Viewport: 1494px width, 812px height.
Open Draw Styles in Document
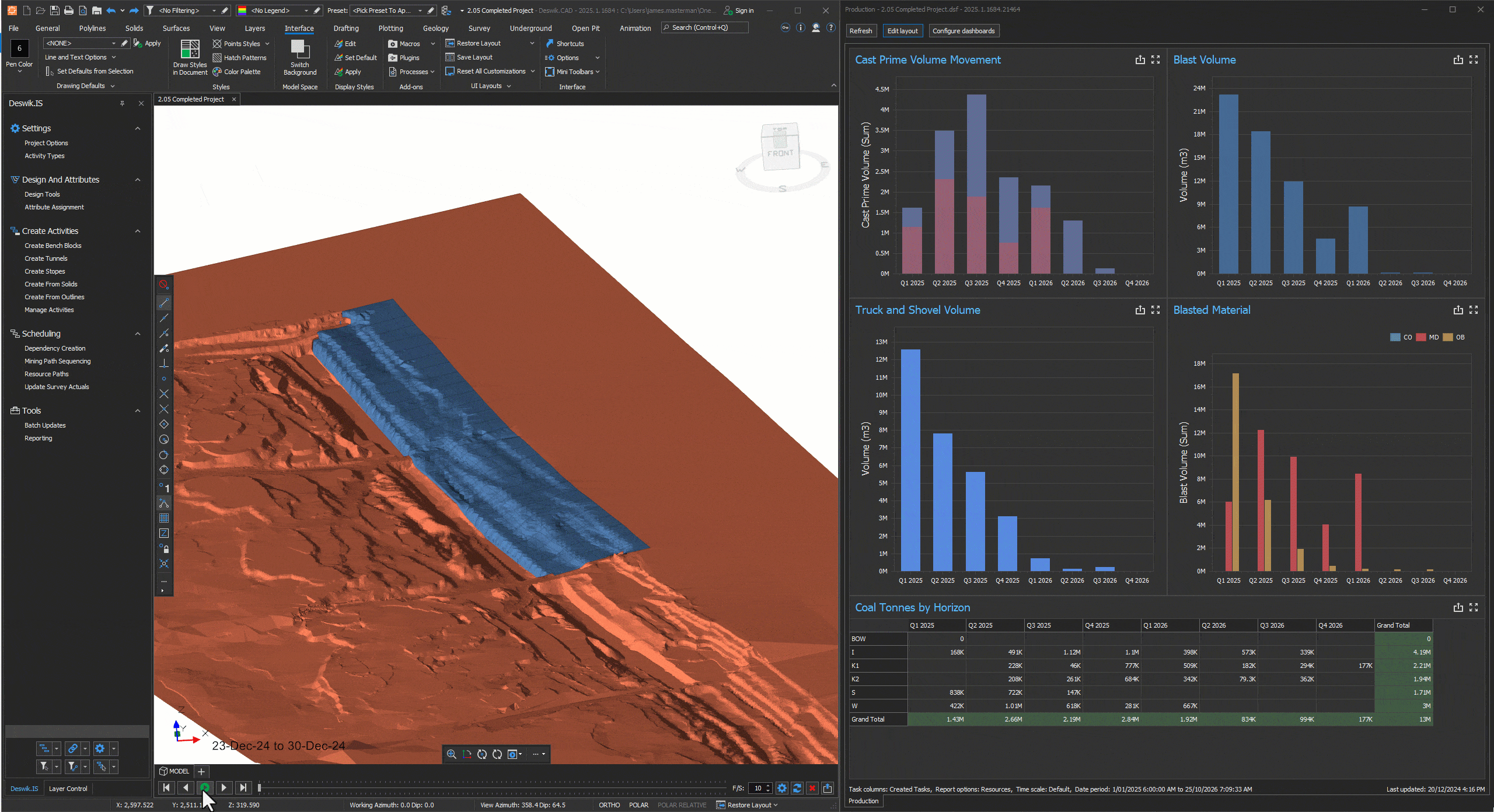pos(190,58)
